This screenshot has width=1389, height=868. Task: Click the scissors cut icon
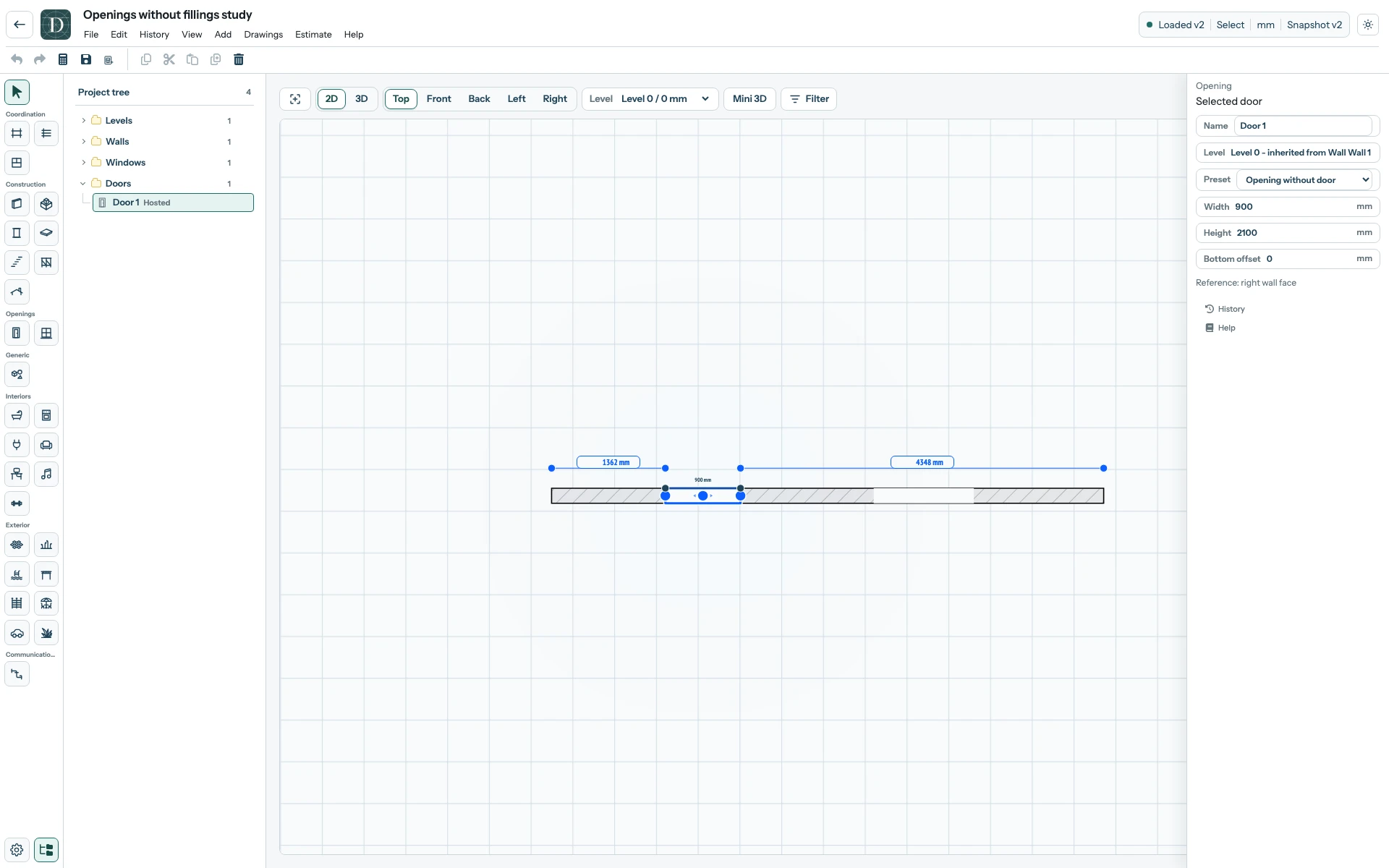click(x=169, y=59)
